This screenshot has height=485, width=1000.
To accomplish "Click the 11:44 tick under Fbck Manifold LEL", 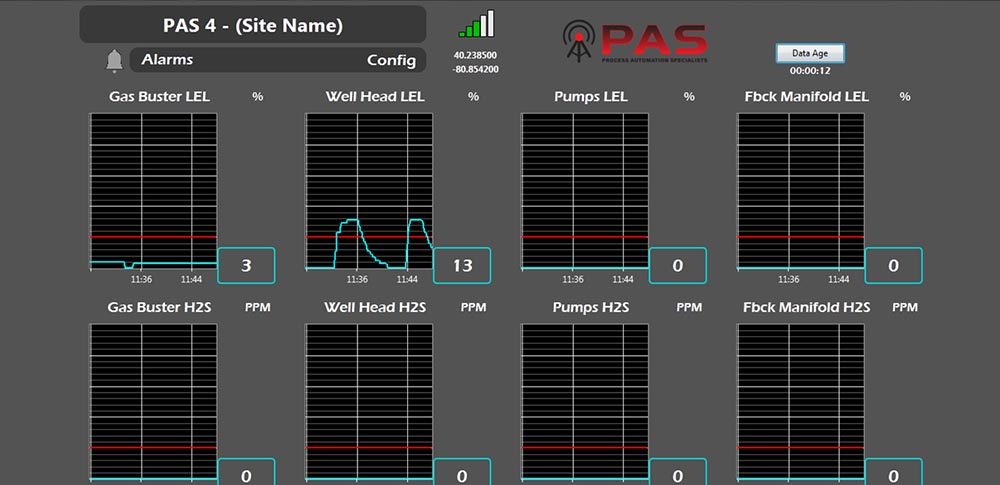I will pyautogui.click(x=838, y=279).
